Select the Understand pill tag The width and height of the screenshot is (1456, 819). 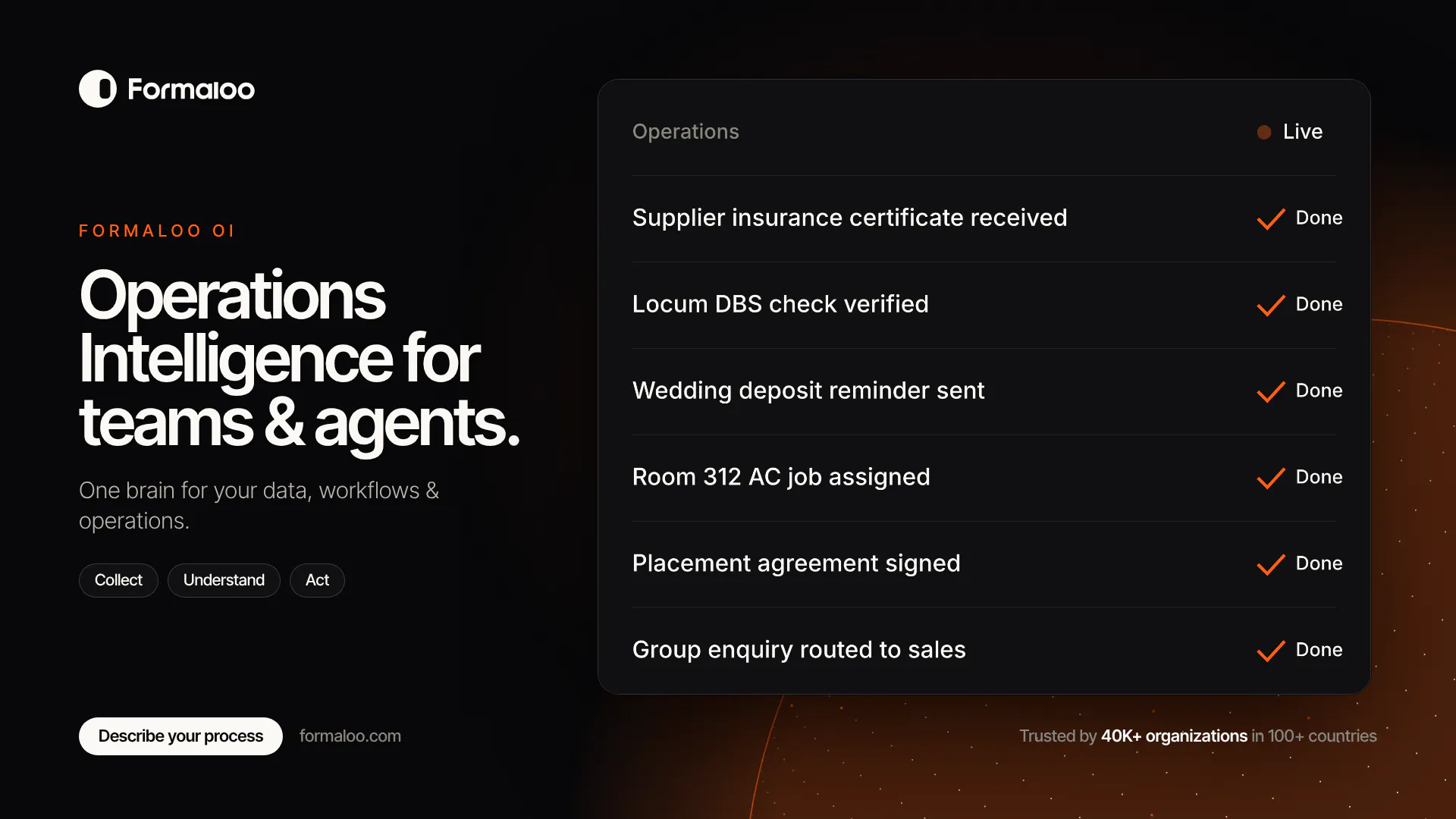(224, 580)
